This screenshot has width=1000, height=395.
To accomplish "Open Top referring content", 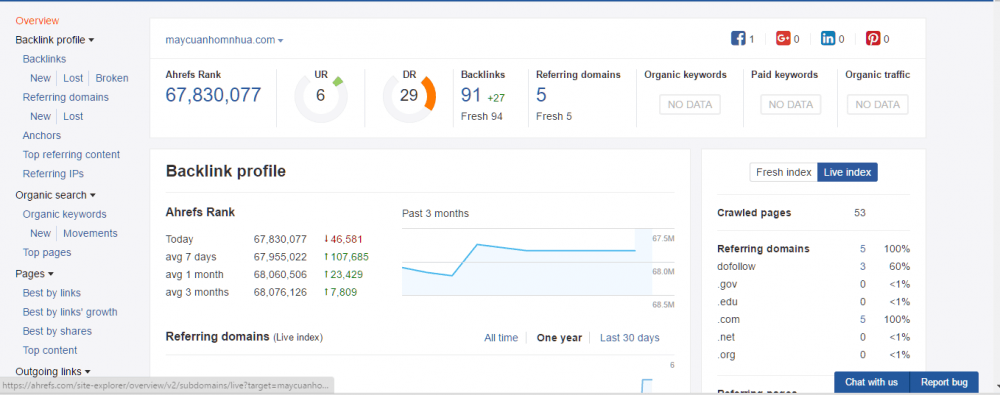I will (71, 154).
